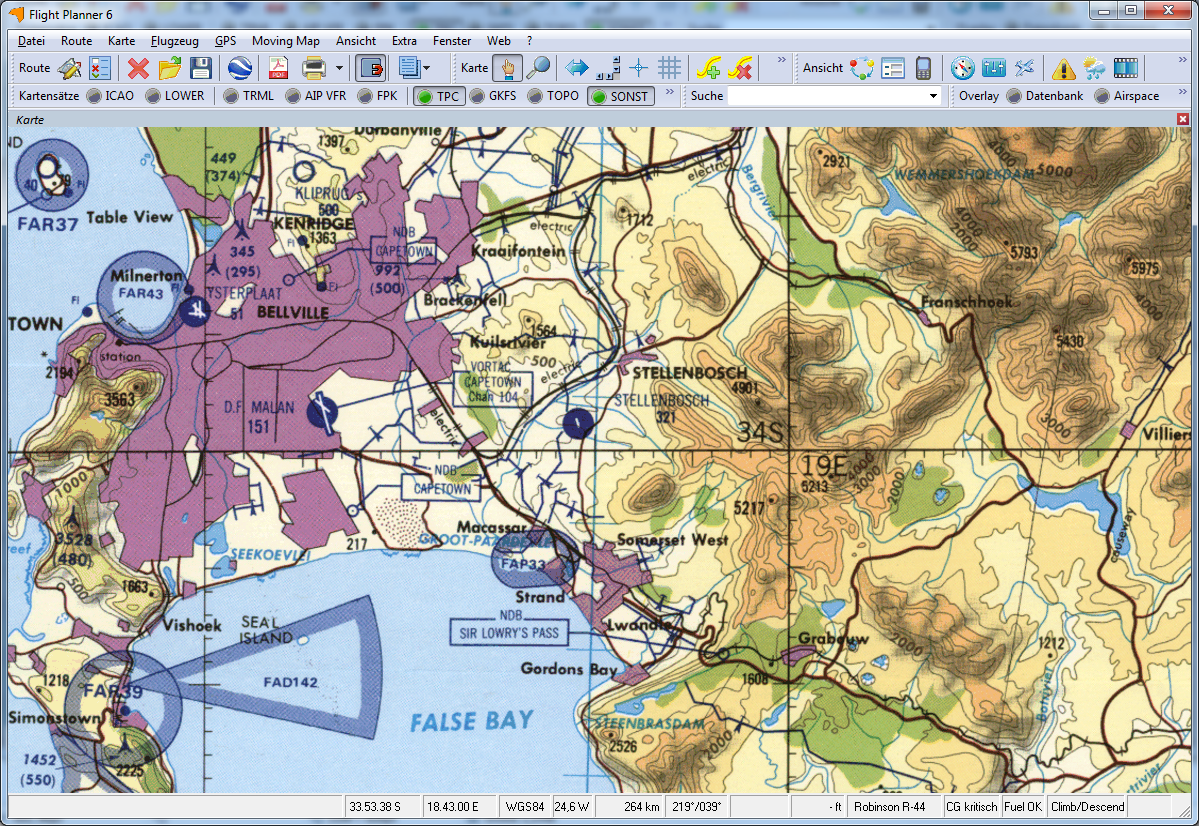Screen dimensions: 1199x826
Task: Click the airplane icon in Ansicht toolbar
Action: [x=1025, y=68]
